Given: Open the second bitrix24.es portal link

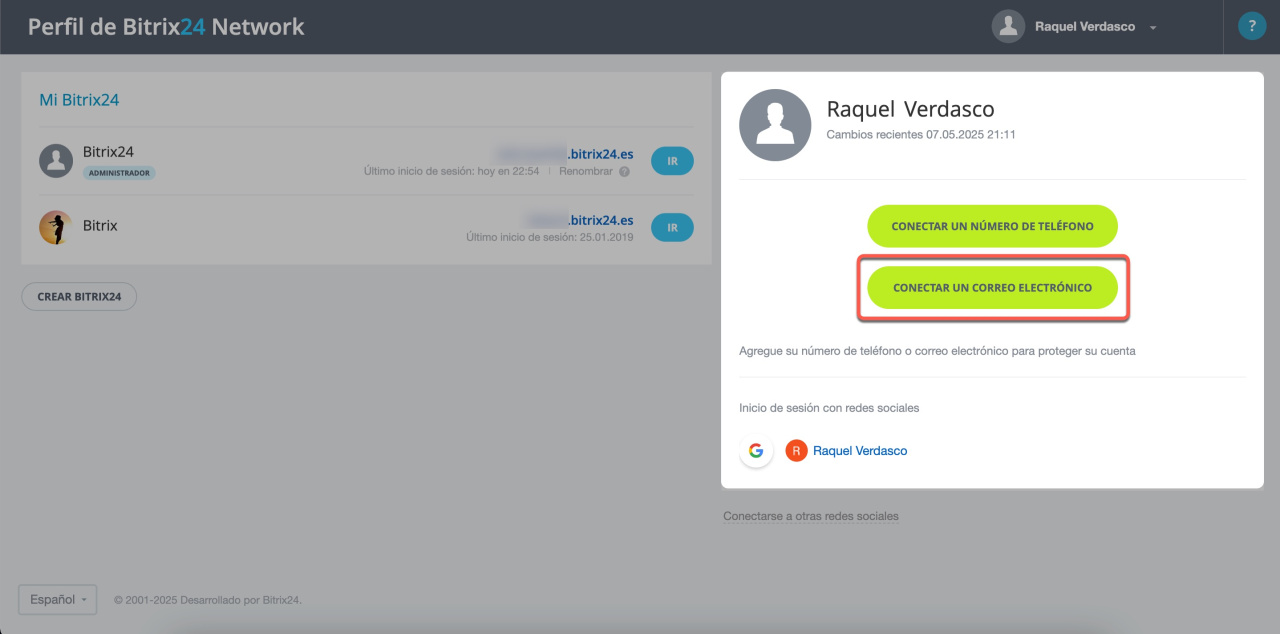Looking at the screenshot, I should click(578, 220).
